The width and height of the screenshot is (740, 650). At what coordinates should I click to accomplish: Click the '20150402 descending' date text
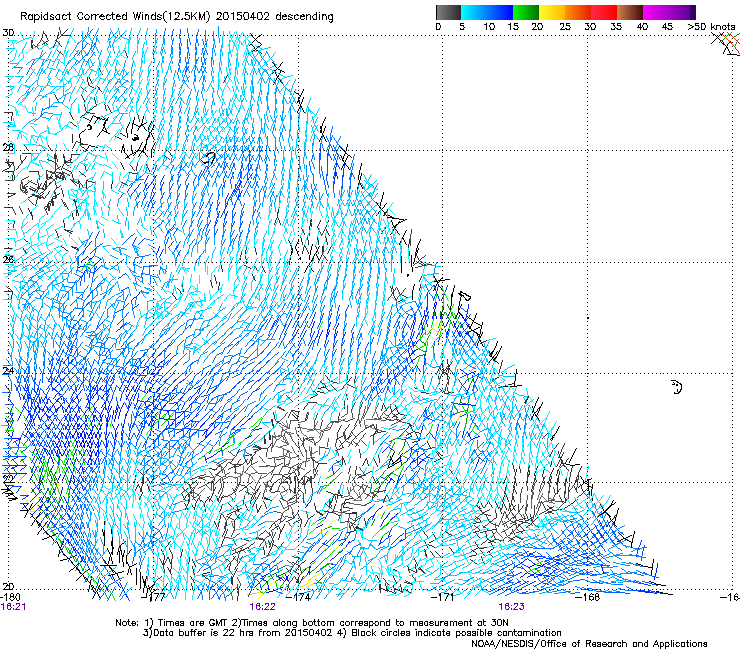click(275, 17)
